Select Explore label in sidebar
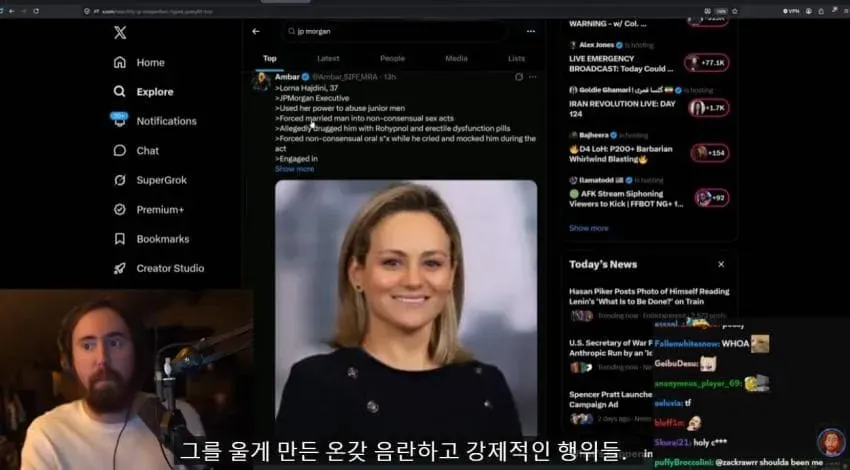Image resolution: width=850 pixels, height=470 pixels. coord(155,92)
